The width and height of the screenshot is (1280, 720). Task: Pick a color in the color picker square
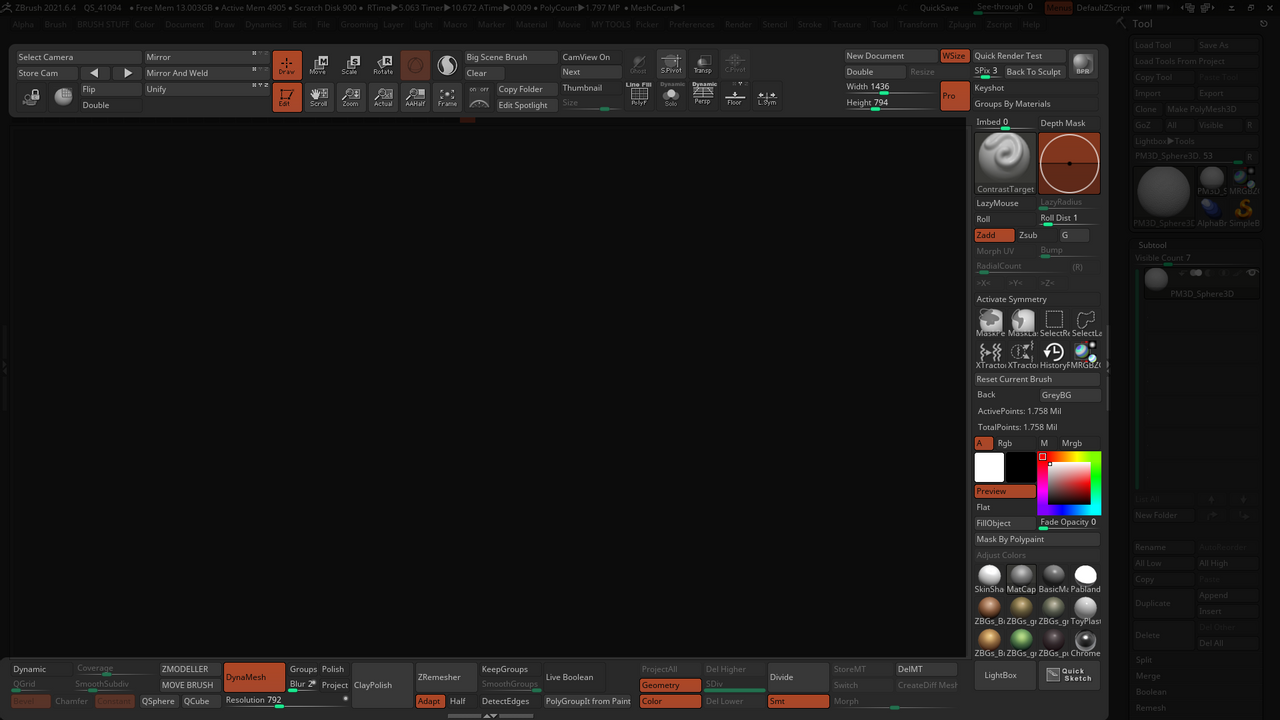pos(1069,484)
